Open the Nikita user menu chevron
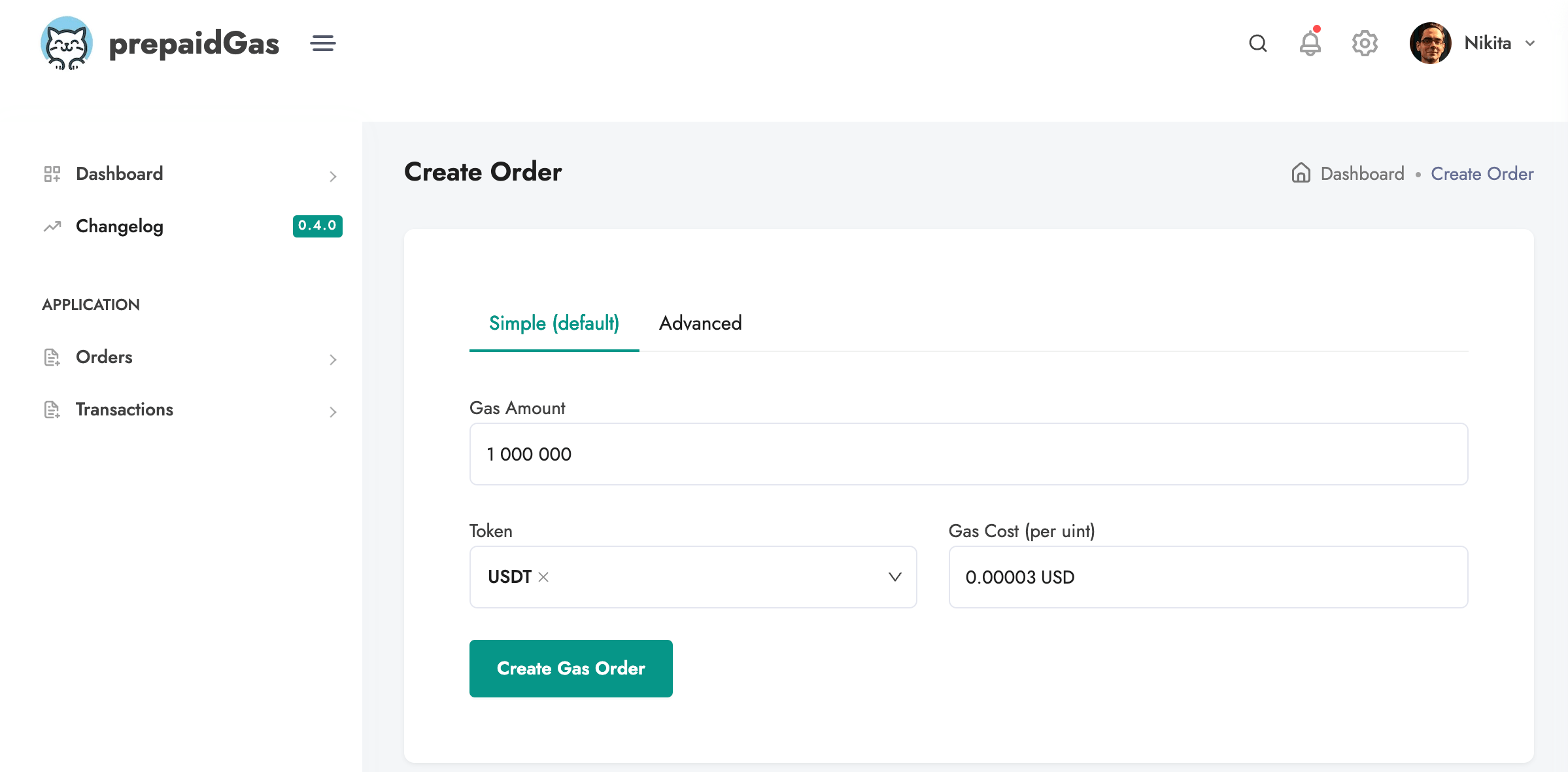 point(1530,43)
